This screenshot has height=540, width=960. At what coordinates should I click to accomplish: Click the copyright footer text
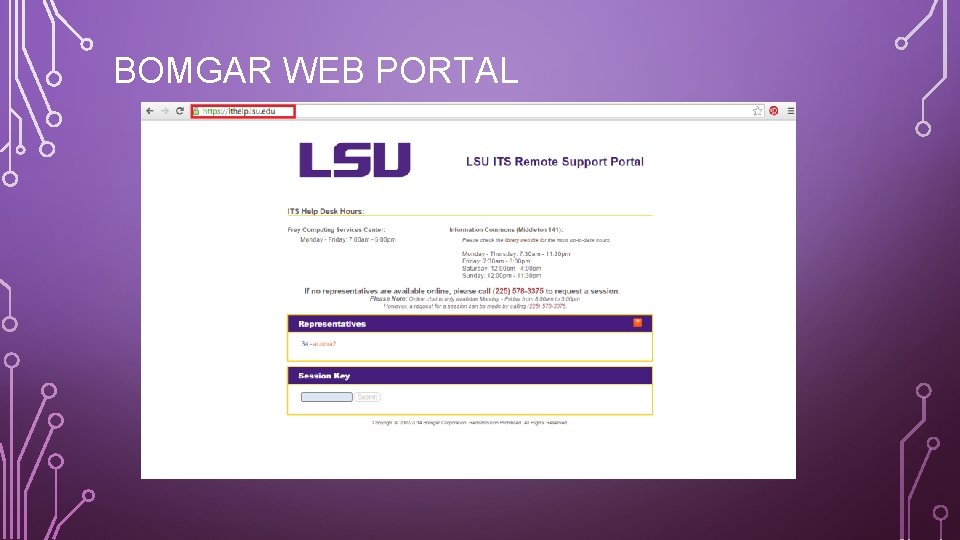470,422
